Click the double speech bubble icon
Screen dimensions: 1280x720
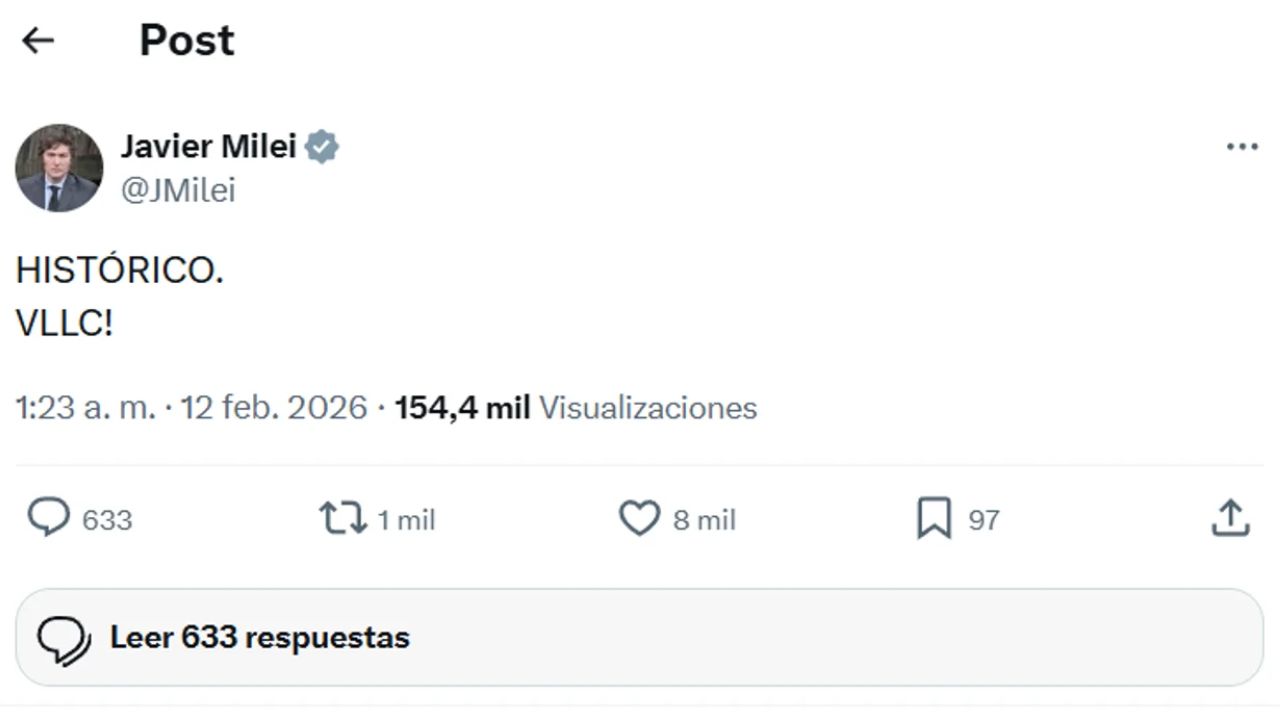[63, 639]
